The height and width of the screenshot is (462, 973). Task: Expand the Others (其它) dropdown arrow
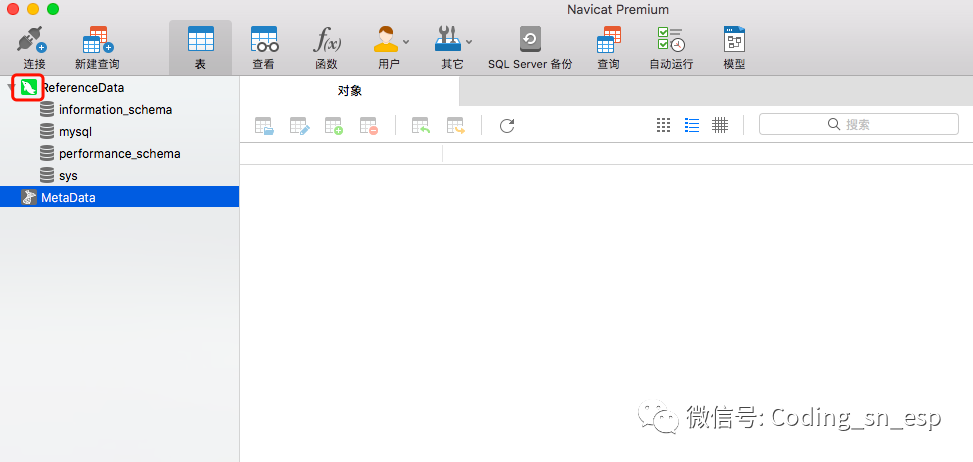(x=469, y=42)
